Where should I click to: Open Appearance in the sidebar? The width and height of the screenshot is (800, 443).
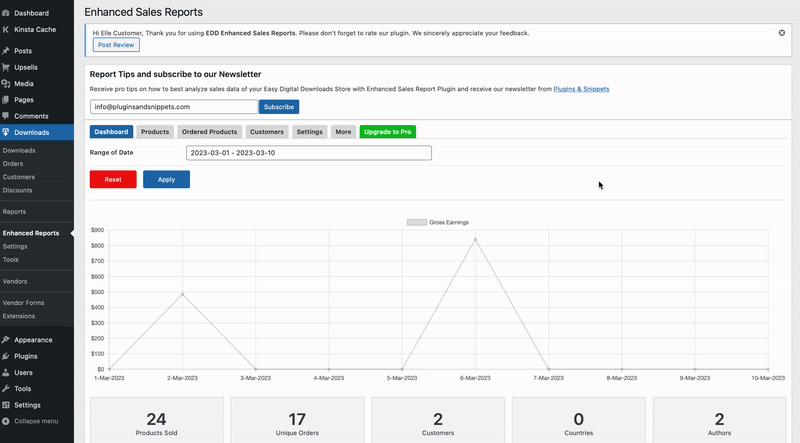tap(33, 340)
